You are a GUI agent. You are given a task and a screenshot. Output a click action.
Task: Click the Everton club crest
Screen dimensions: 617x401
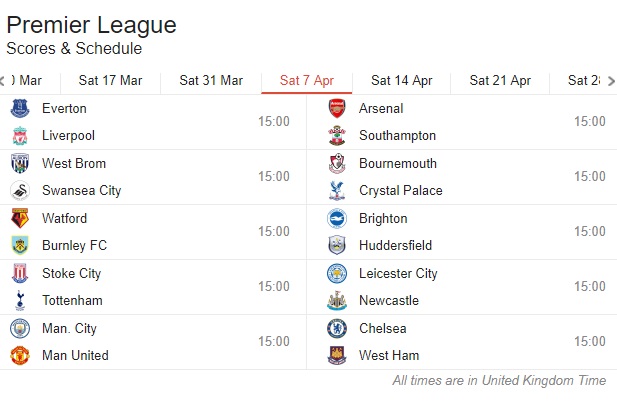[20, 108]
